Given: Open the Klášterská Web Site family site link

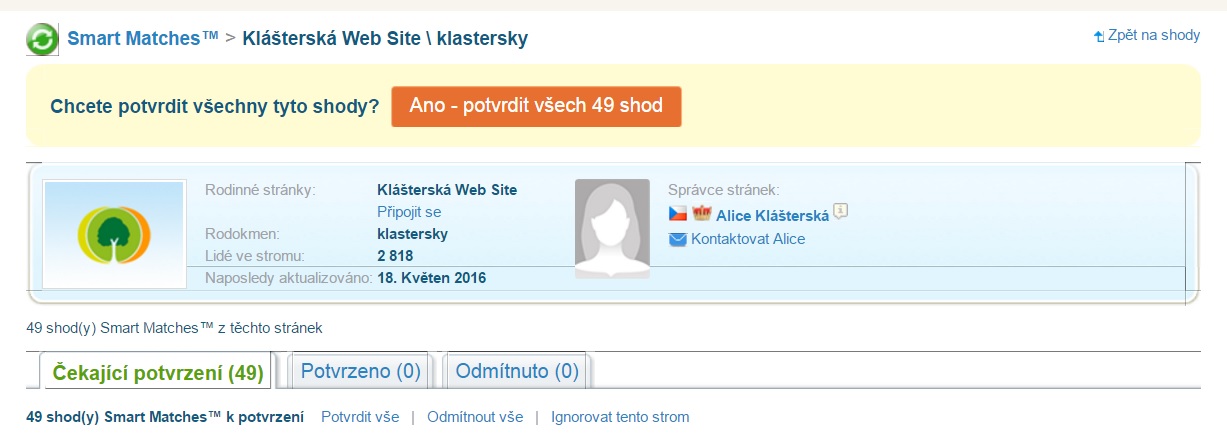Looking at the screenshot, I should pyautogui.click(x=447, y=189).
